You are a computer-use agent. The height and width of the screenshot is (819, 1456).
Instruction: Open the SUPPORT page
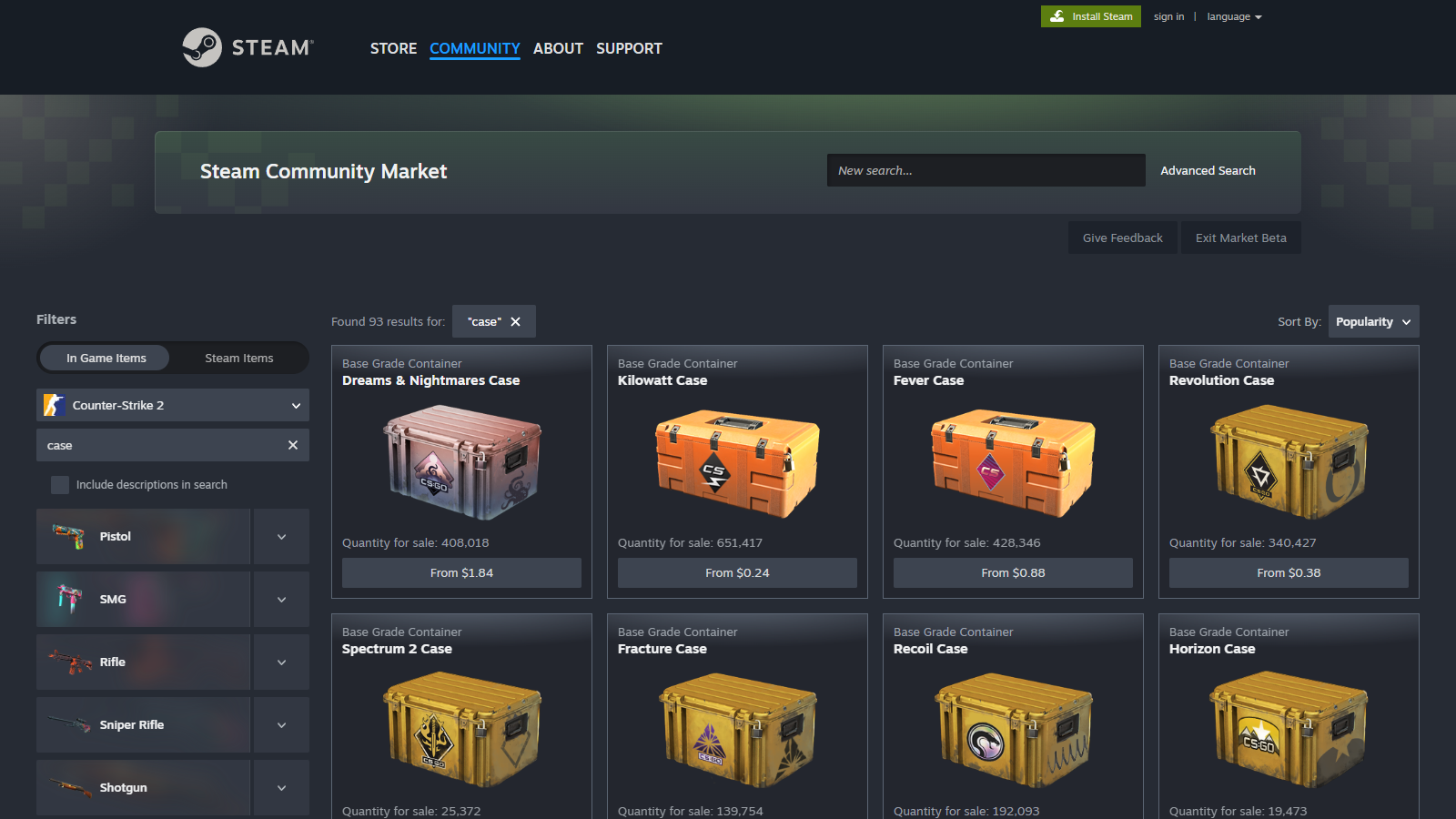[629, 48]
